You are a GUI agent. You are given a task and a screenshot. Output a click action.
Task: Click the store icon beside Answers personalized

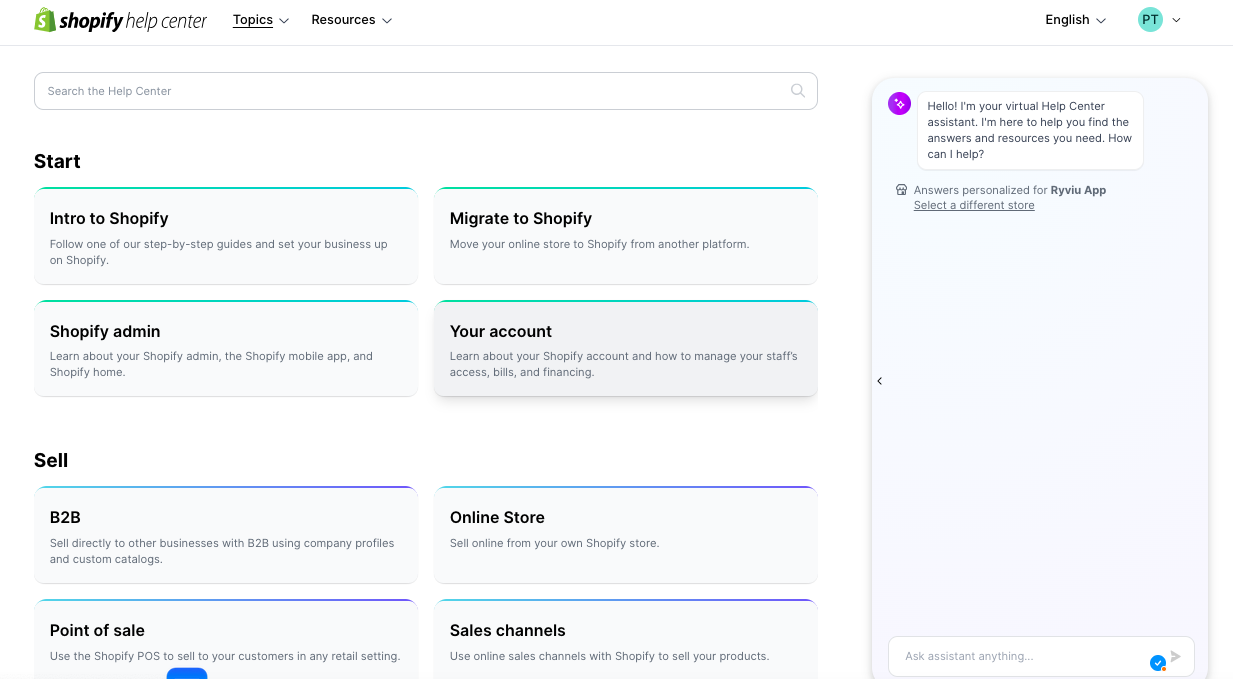pyautogui.click(x=902, y=190)
